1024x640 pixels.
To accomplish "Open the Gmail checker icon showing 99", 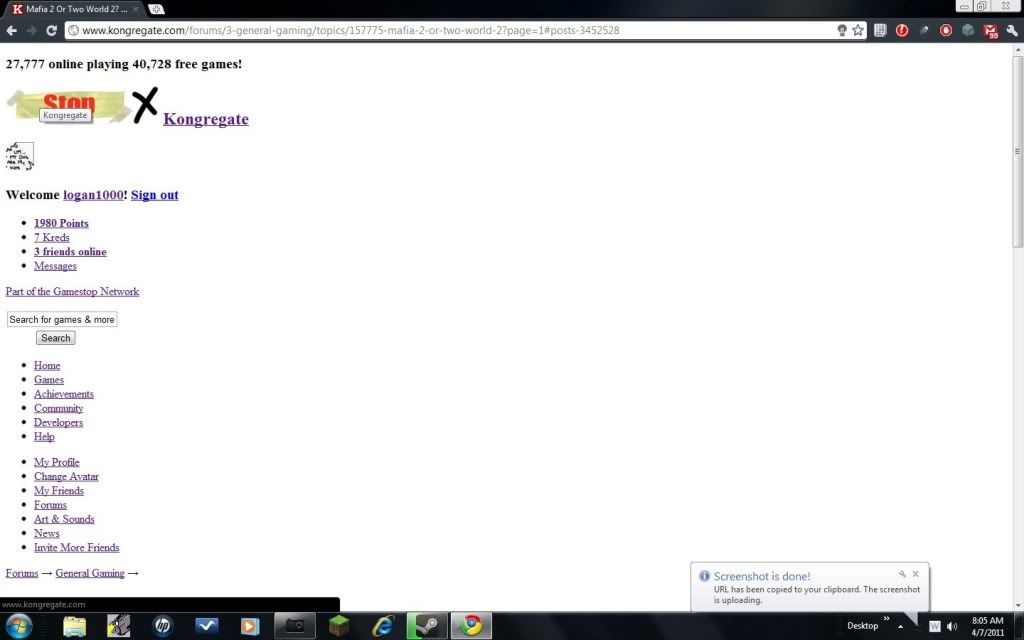I will [x=990, y=31].
